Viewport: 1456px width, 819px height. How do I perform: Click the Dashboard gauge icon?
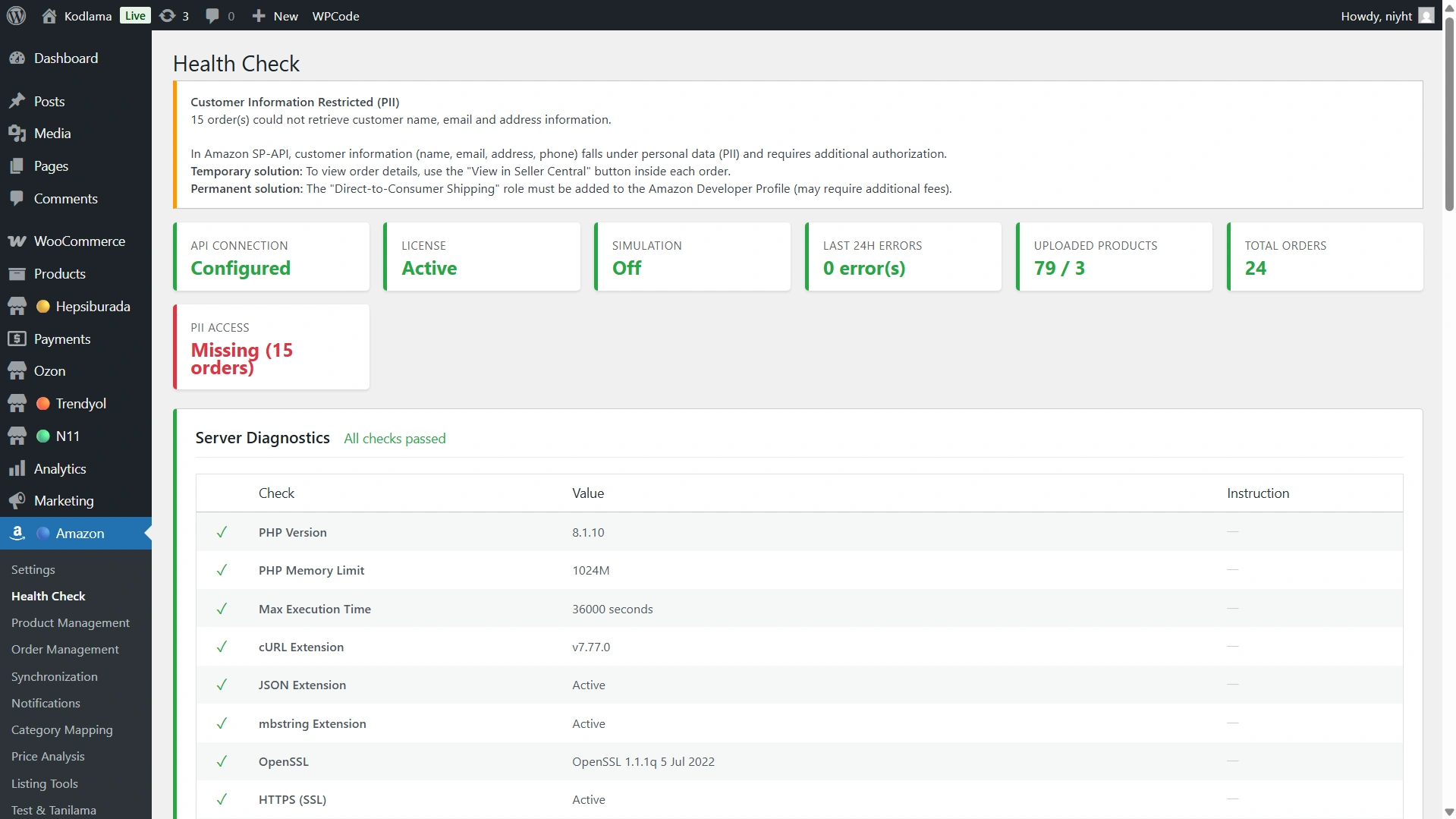(x=17, y=58)
